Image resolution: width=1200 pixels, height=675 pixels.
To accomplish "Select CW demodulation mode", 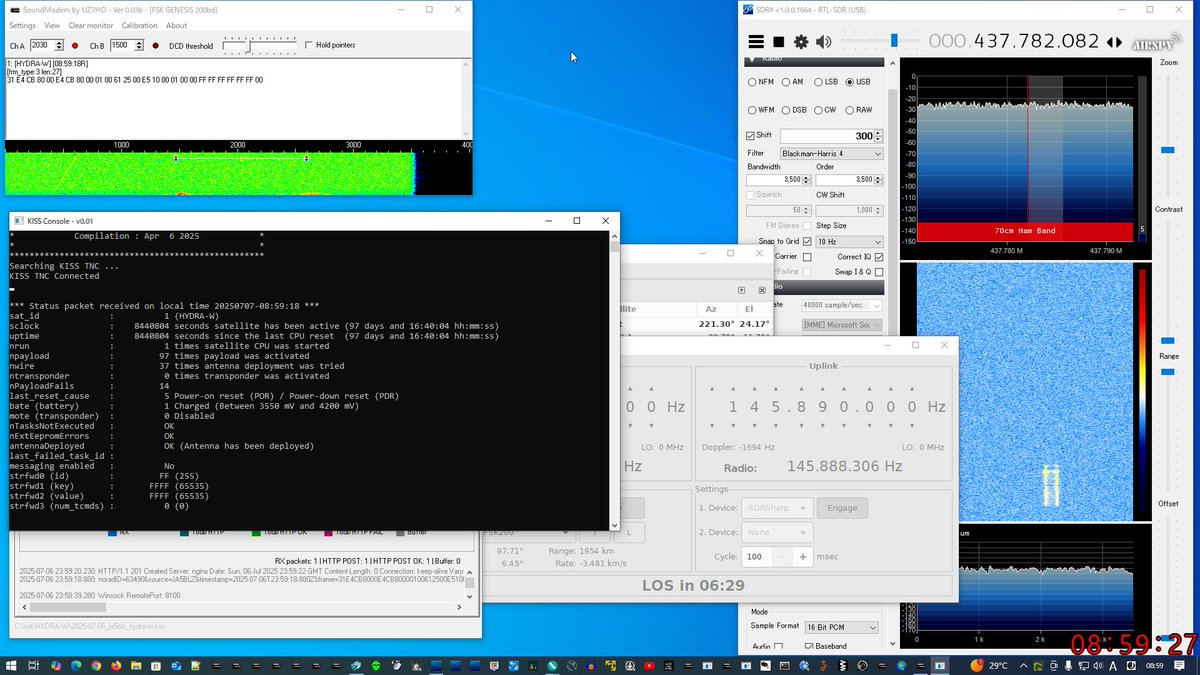I will click(825, 110).
